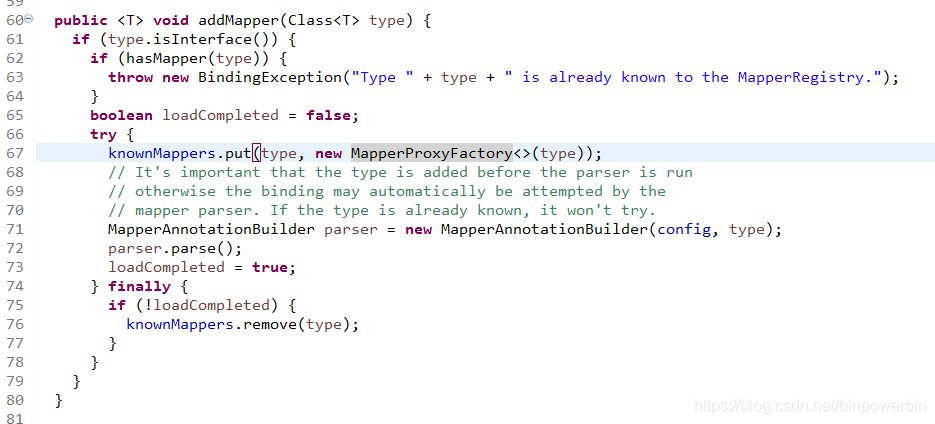Click the comment starting "It's important that"
935x424 pixels.
(400, 172)
